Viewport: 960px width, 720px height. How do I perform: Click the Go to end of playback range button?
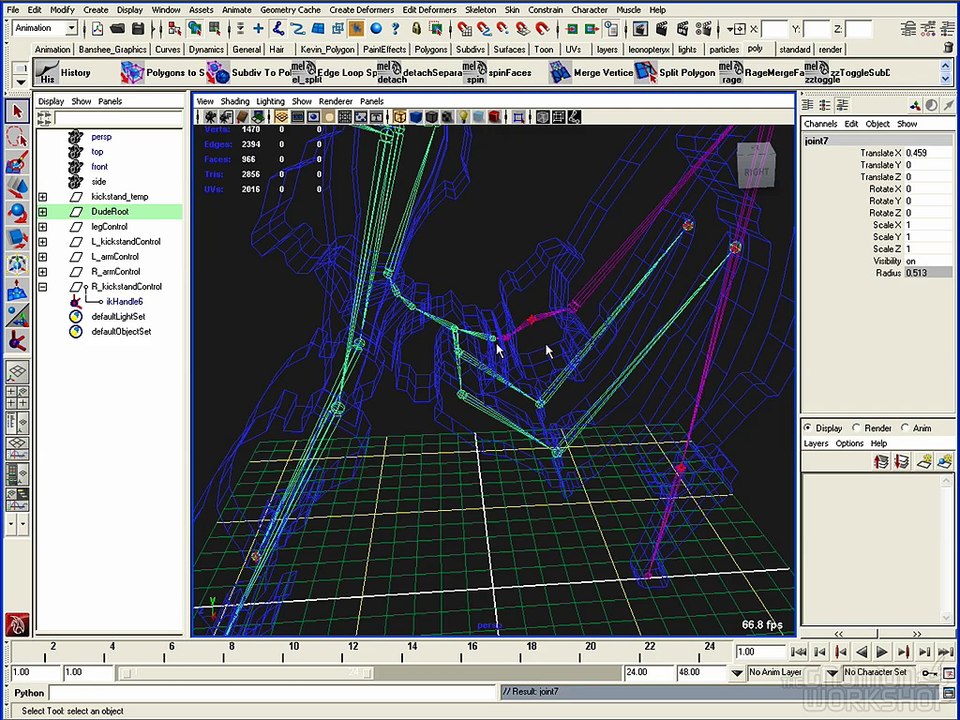(945, 652)
